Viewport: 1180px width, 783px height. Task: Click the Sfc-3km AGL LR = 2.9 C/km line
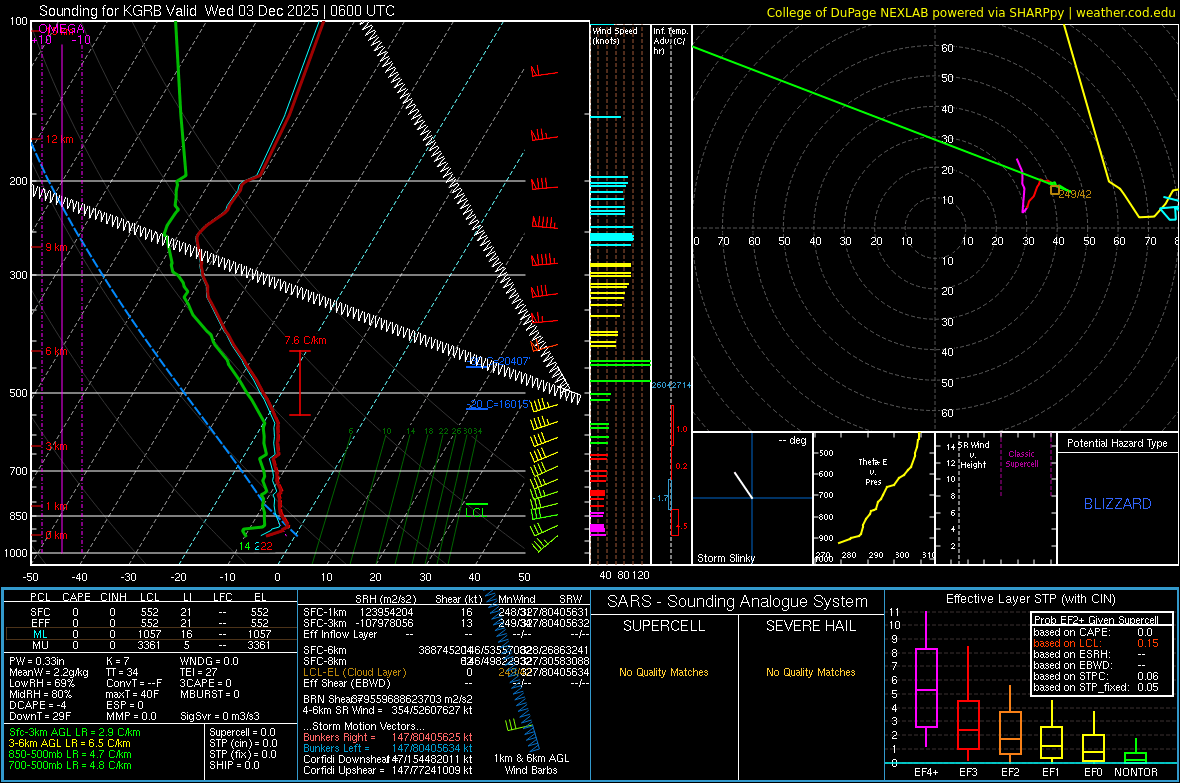point(75,732)
